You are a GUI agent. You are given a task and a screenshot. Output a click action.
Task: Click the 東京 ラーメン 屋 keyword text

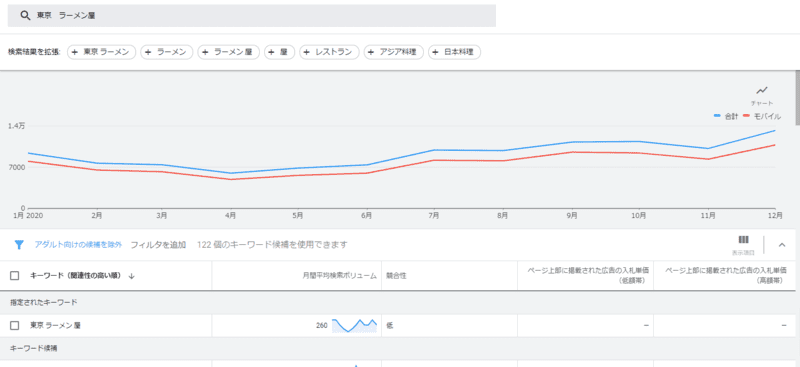click(55, 326)
